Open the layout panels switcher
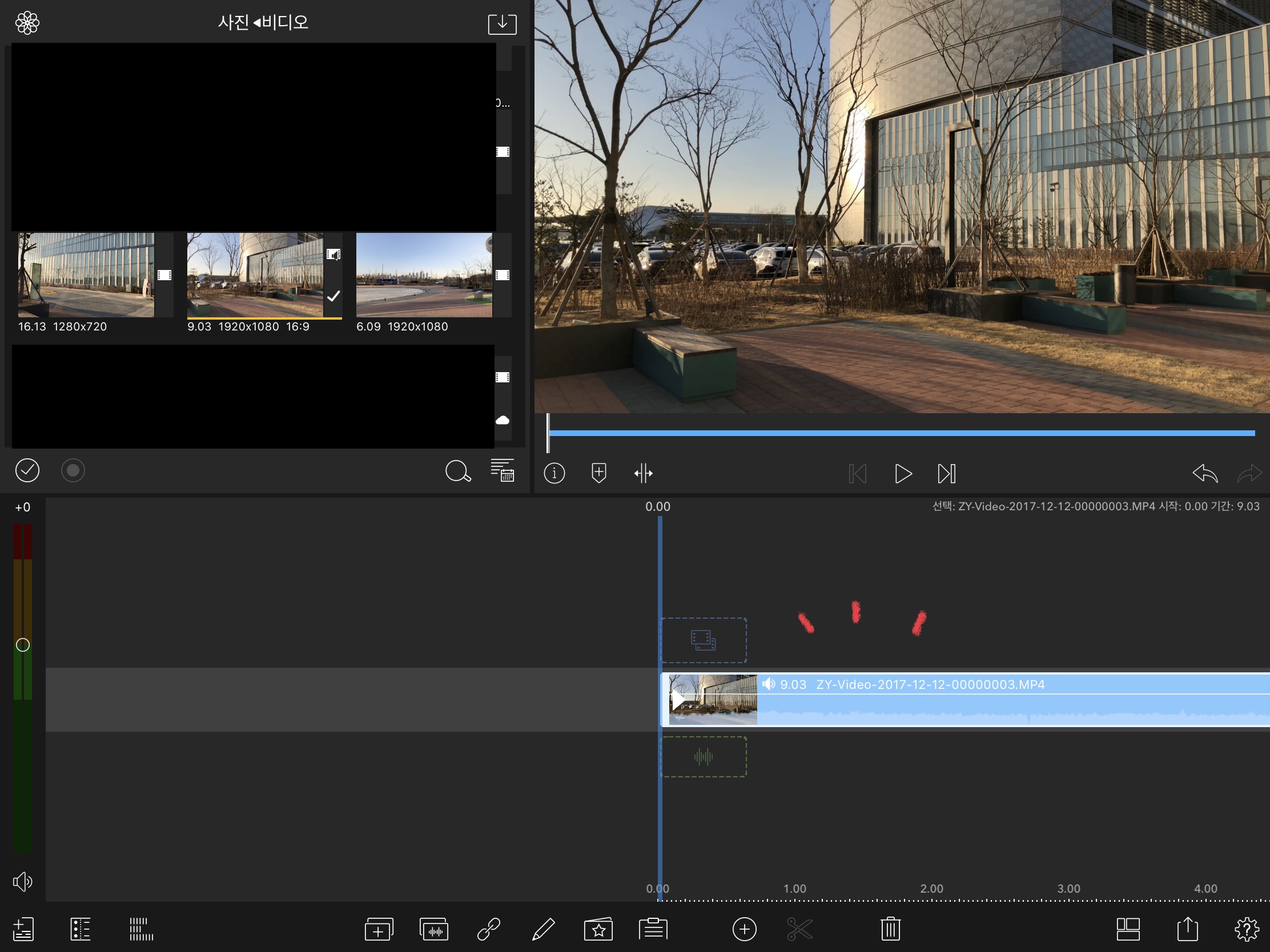Screen dimensions: 1270x952 click(1128, 929)
